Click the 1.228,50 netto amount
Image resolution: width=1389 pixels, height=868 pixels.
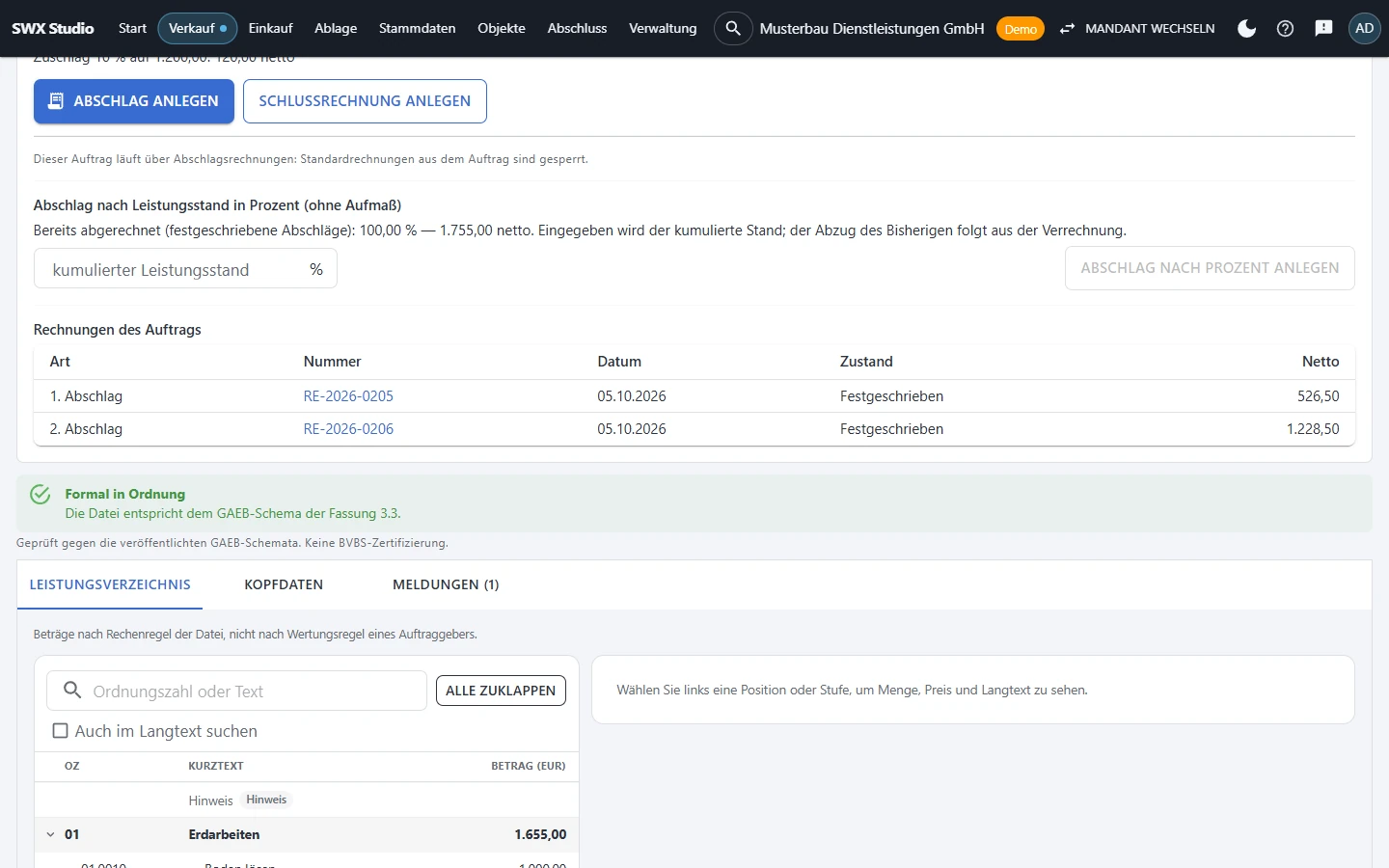click(1313, 429)
